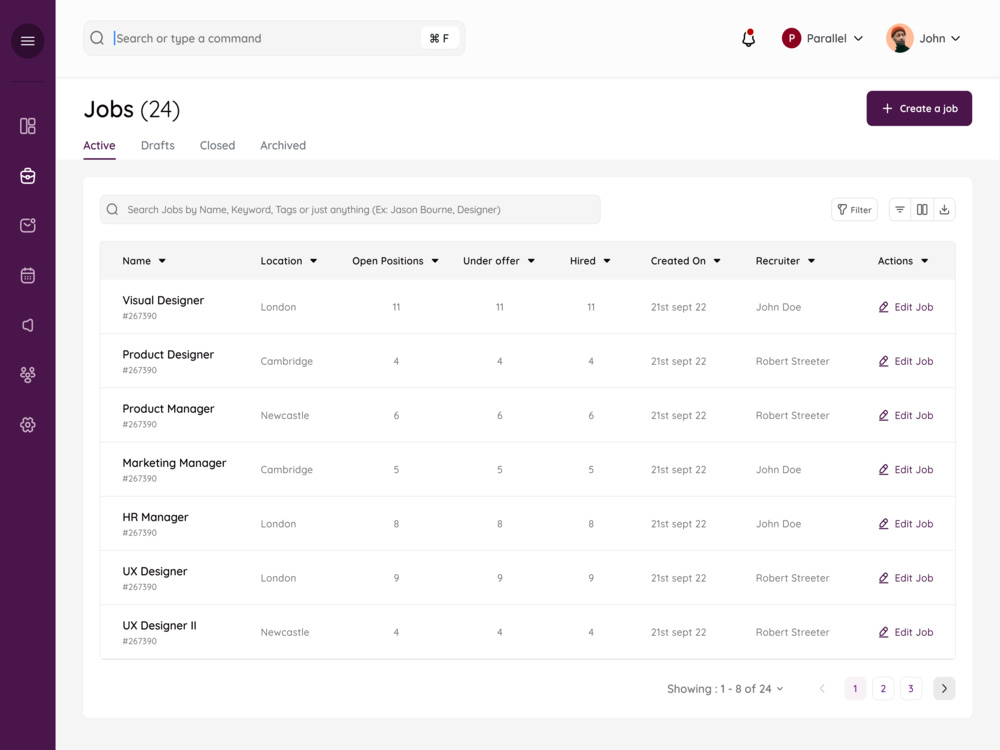This screenshot has height=750, width=1000.
Task: Open Hired column dropdown arrow
Action: 607,261
